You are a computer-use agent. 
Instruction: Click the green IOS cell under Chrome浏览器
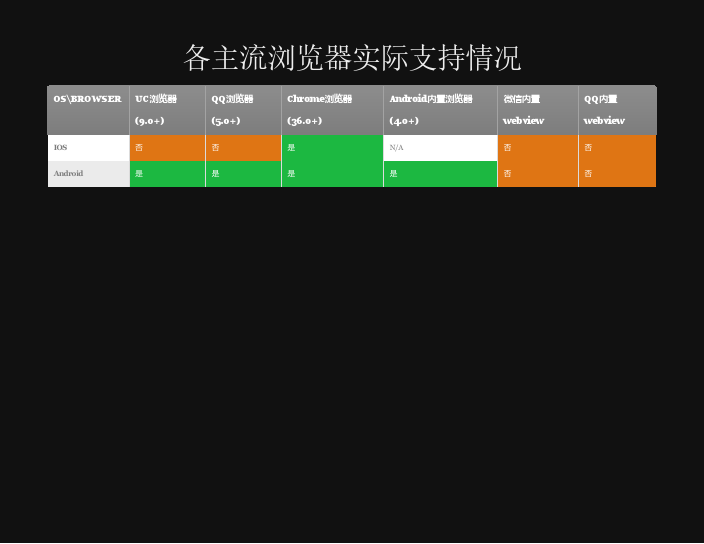coord(332,148)
